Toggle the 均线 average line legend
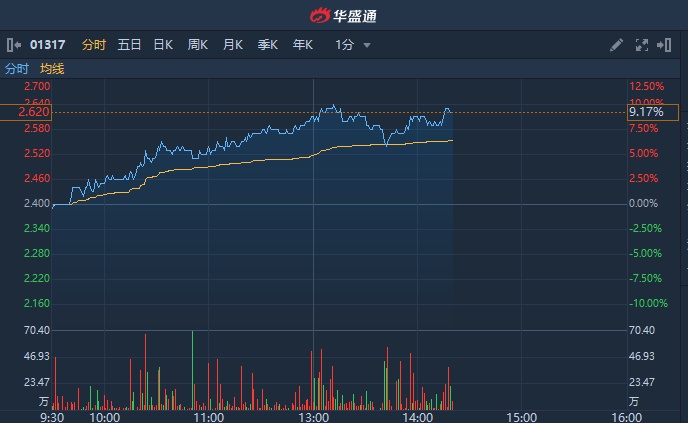 coord(52,69)
